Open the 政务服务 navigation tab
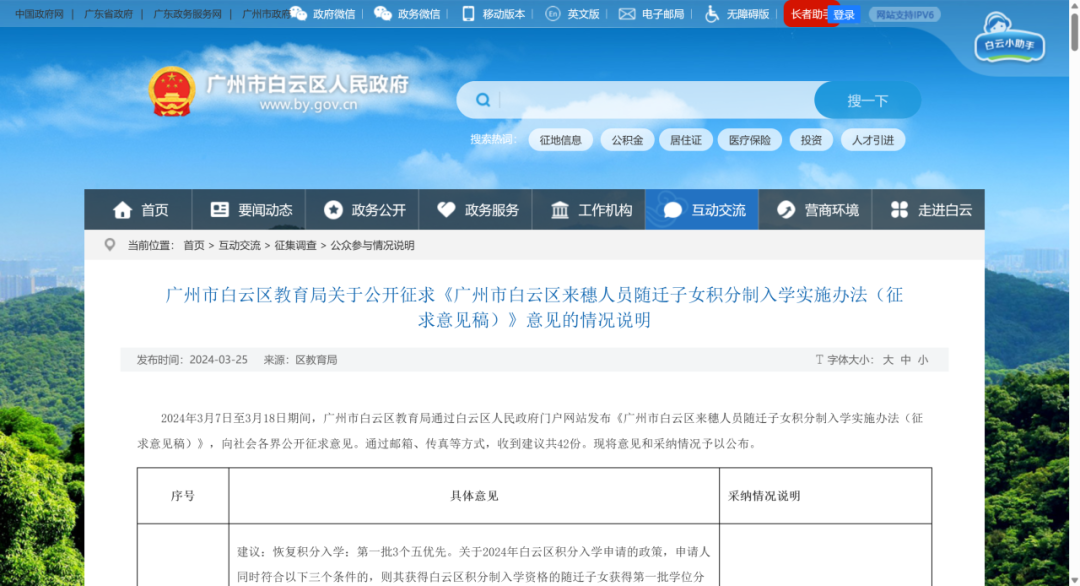 coord(476,209)
